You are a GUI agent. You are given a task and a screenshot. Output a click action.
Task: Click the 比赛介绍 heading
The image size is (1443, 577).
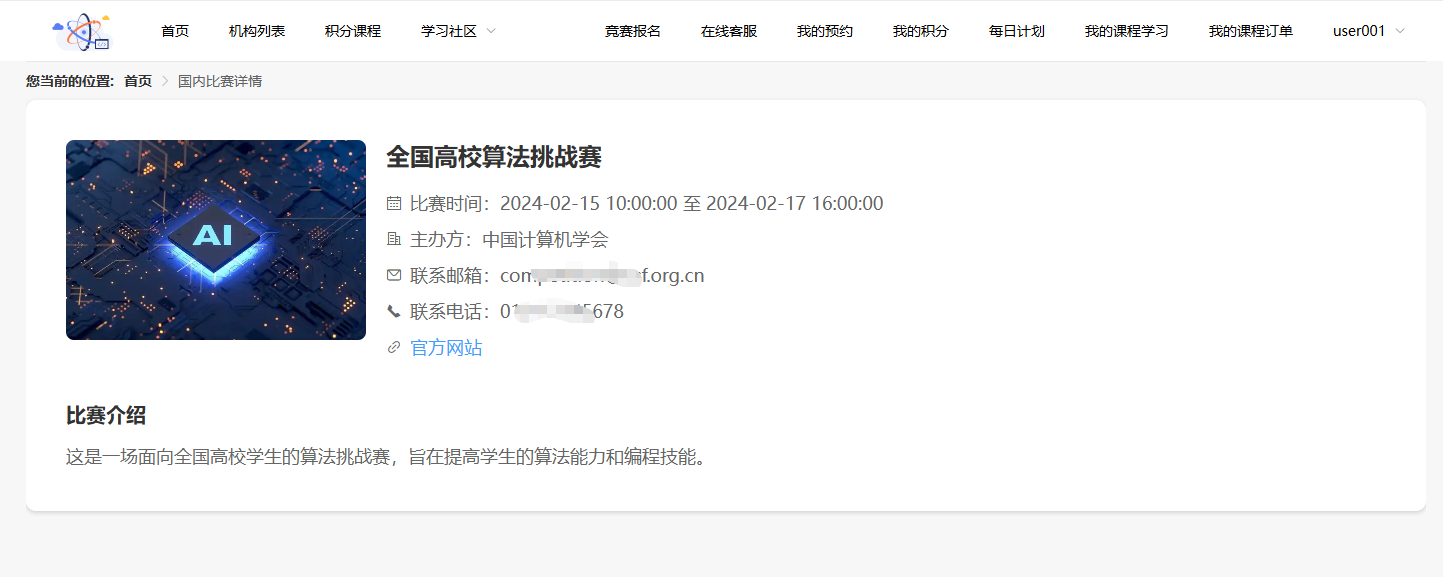click(106, 415)
